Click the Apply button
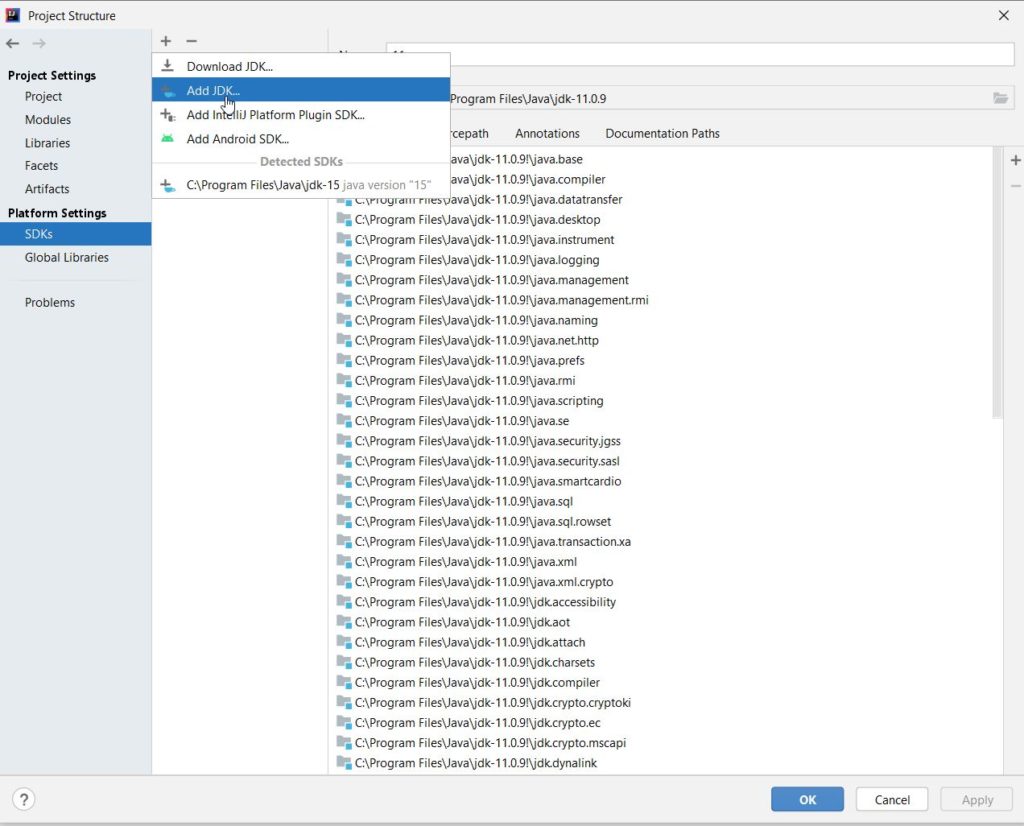Image resolution: width=1024 pixels, height=826 pixels. pyautogui.click(x=976, y=799)
